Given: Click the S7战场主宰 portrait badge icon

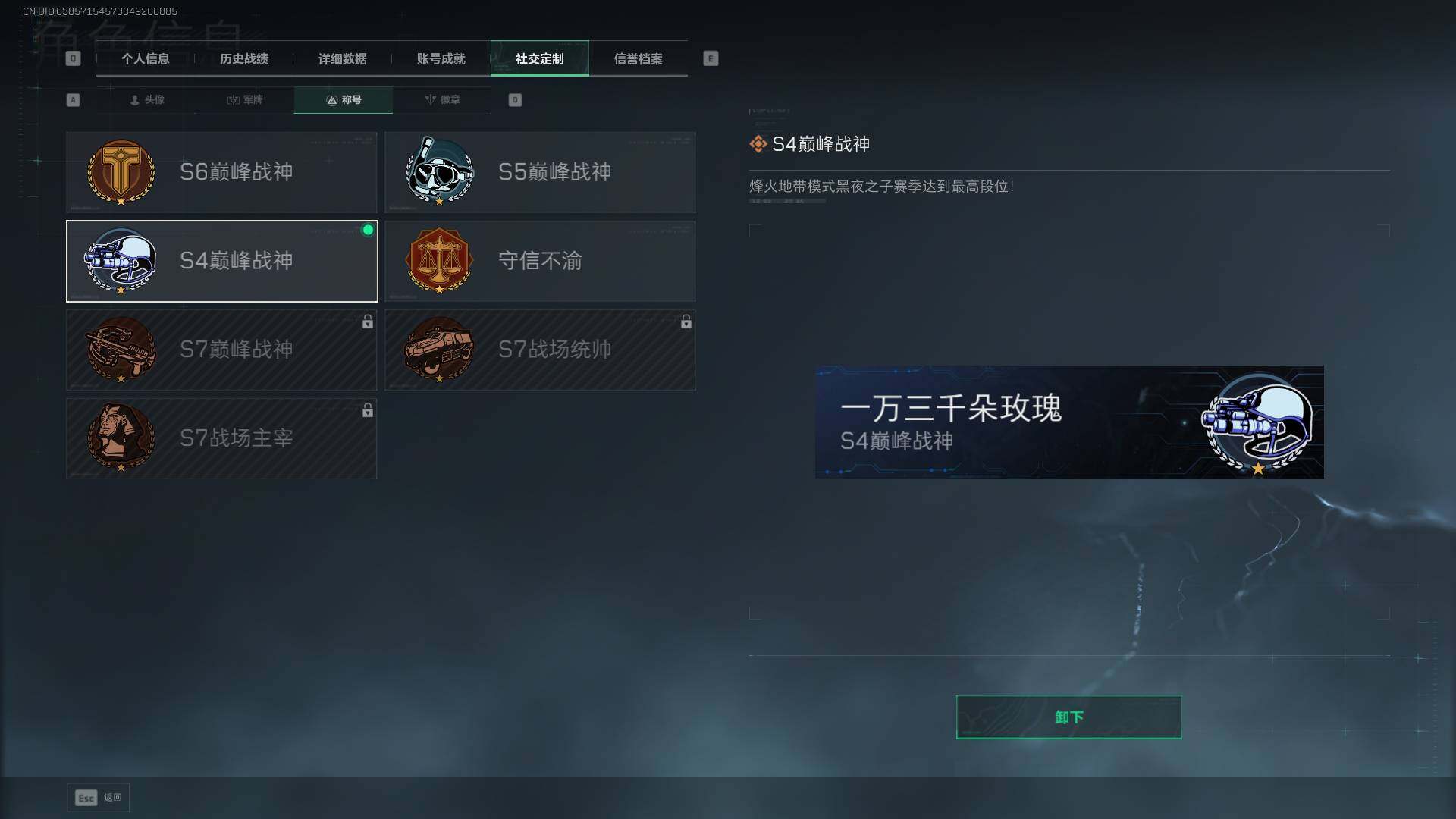Looking at the screenshot, I should pyautogui.click(x=121, y=438).
